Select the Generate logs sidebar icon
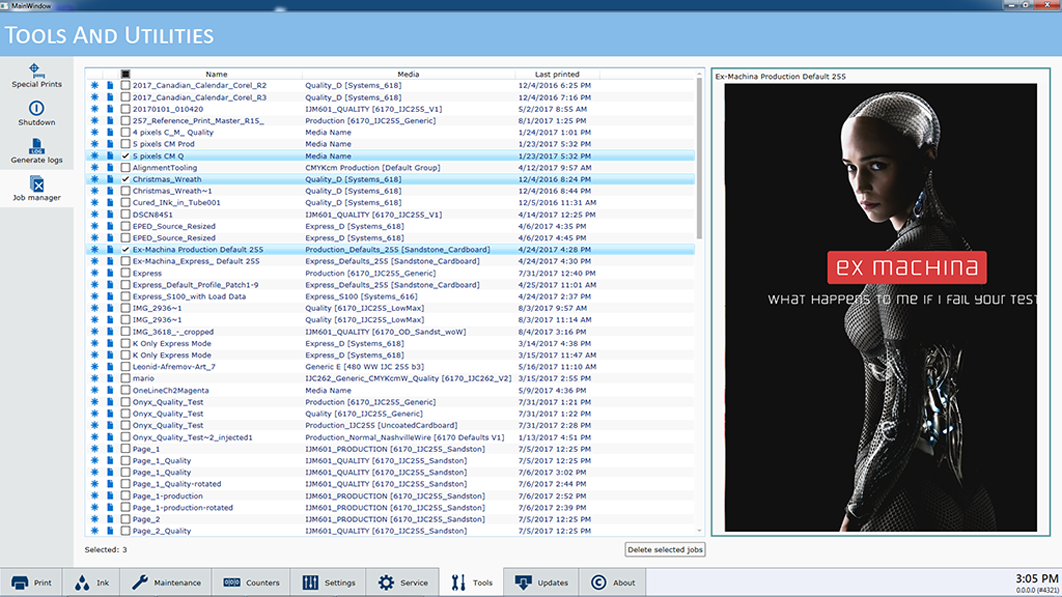Screen dimensions: 1062x597 pyautogui.click(x=37, y=146)
